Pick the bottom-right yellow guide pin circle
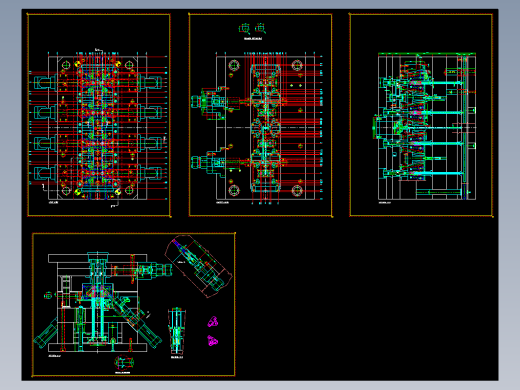520x390 pixels. click(117, 191)
